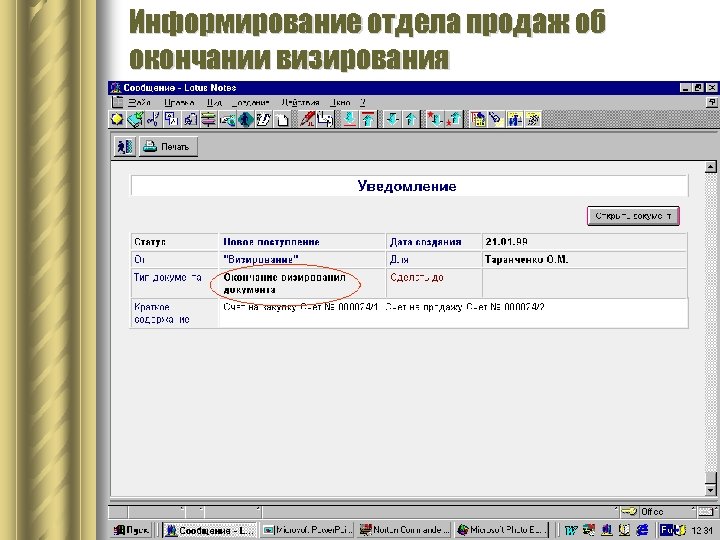Click the document properties toolbar icon

[x=478, y=119]
